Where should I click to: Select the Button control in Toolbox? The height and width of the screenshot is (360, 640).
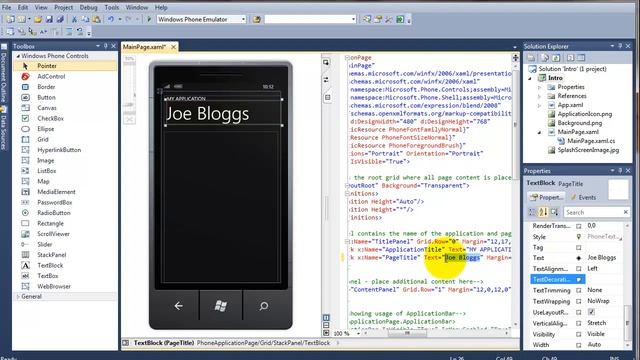tap(65, 98)
